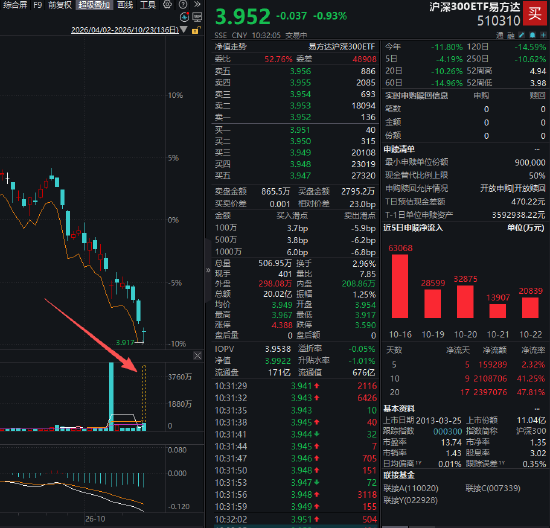550x528 pixels.
Task: Click the 52周高 value 4.94
Action: (538, 71)
